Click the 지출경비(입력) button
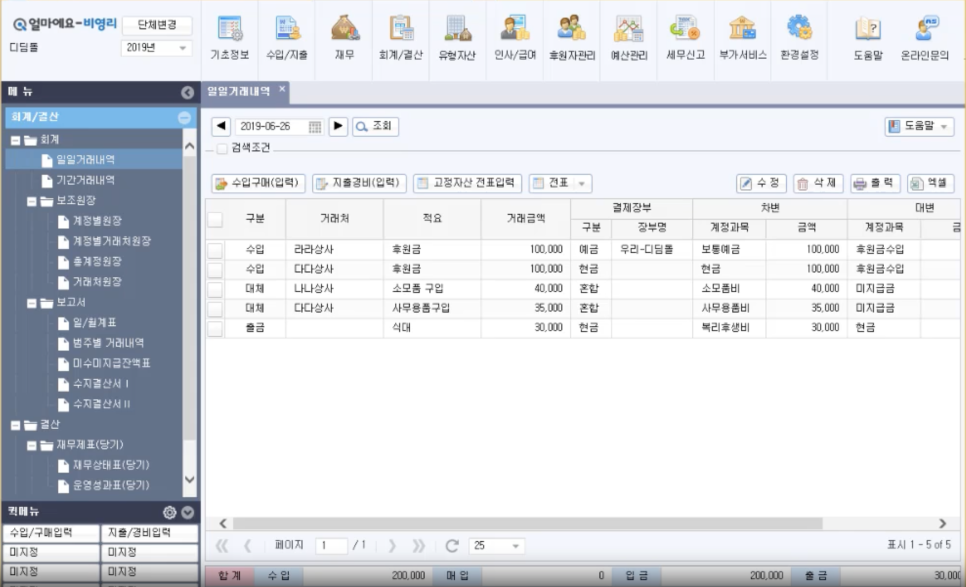Screen dimensions: 966x587 (359, 183)
